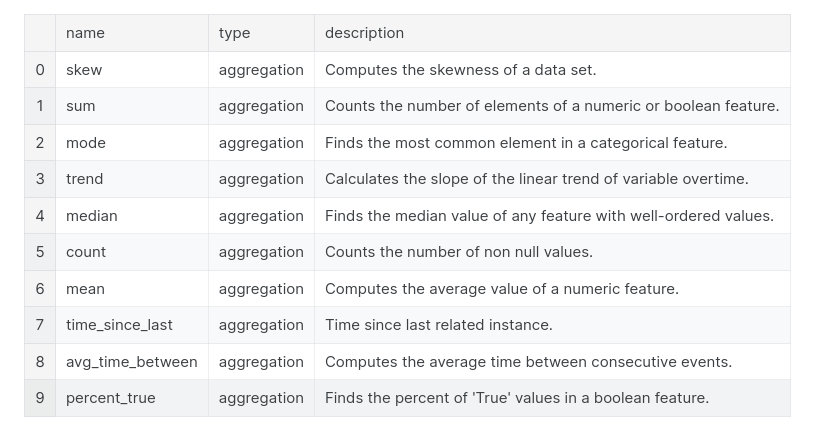Viewport: 825px width, 447px height.
Task: Select the 'median' name cell
Action: (x=92, y=216)
